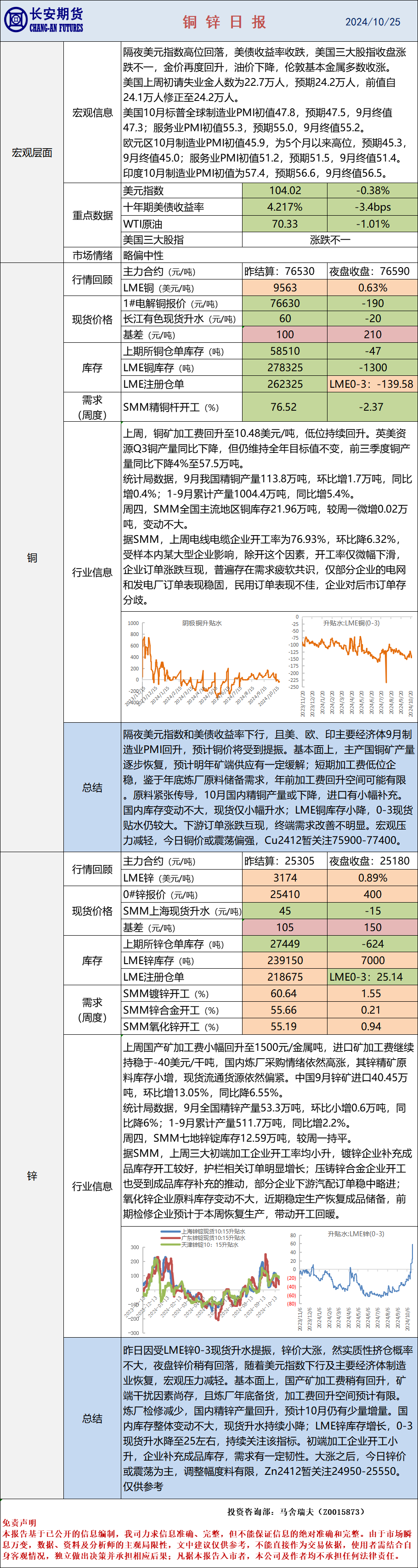Select the 上期所锌仓单库存 value 27449
The width and height of the screenshot is (418, 1568).
coord(284,943)
